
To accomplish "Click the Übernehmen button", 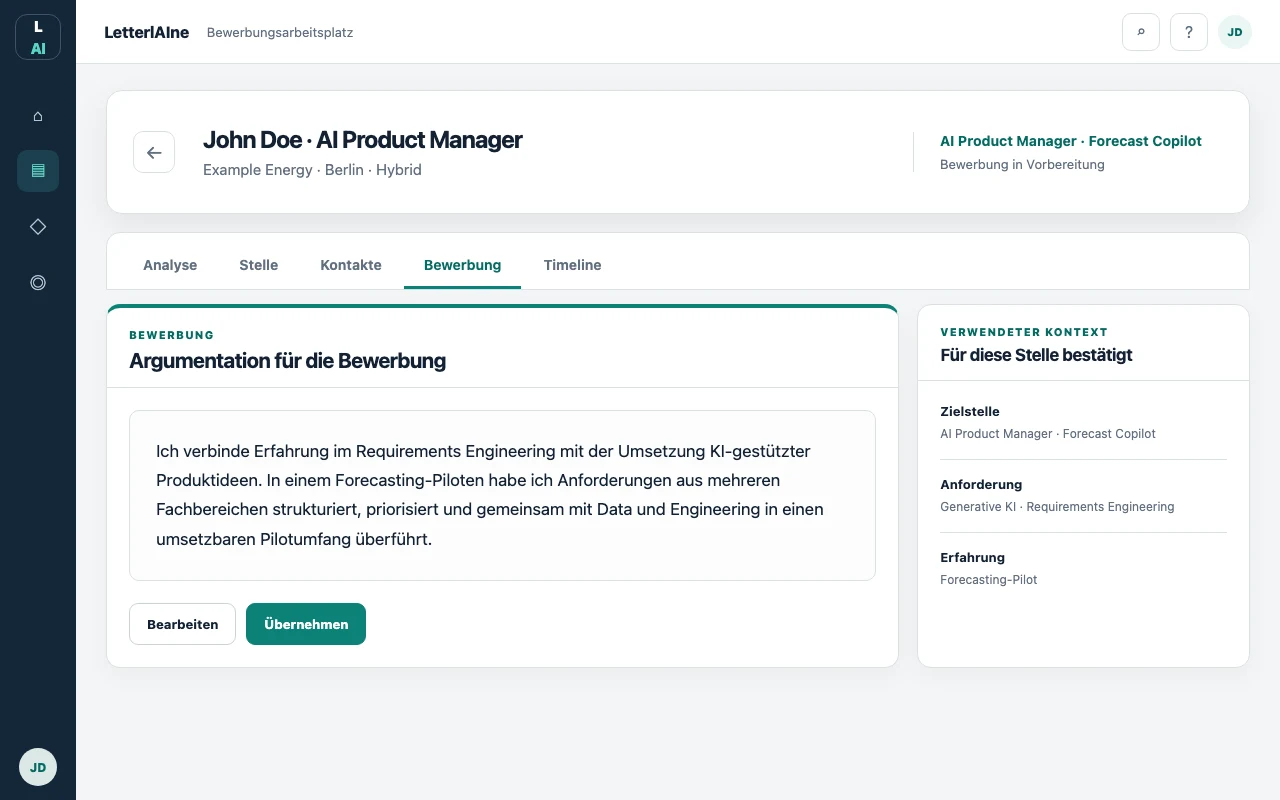I will 306,624.
